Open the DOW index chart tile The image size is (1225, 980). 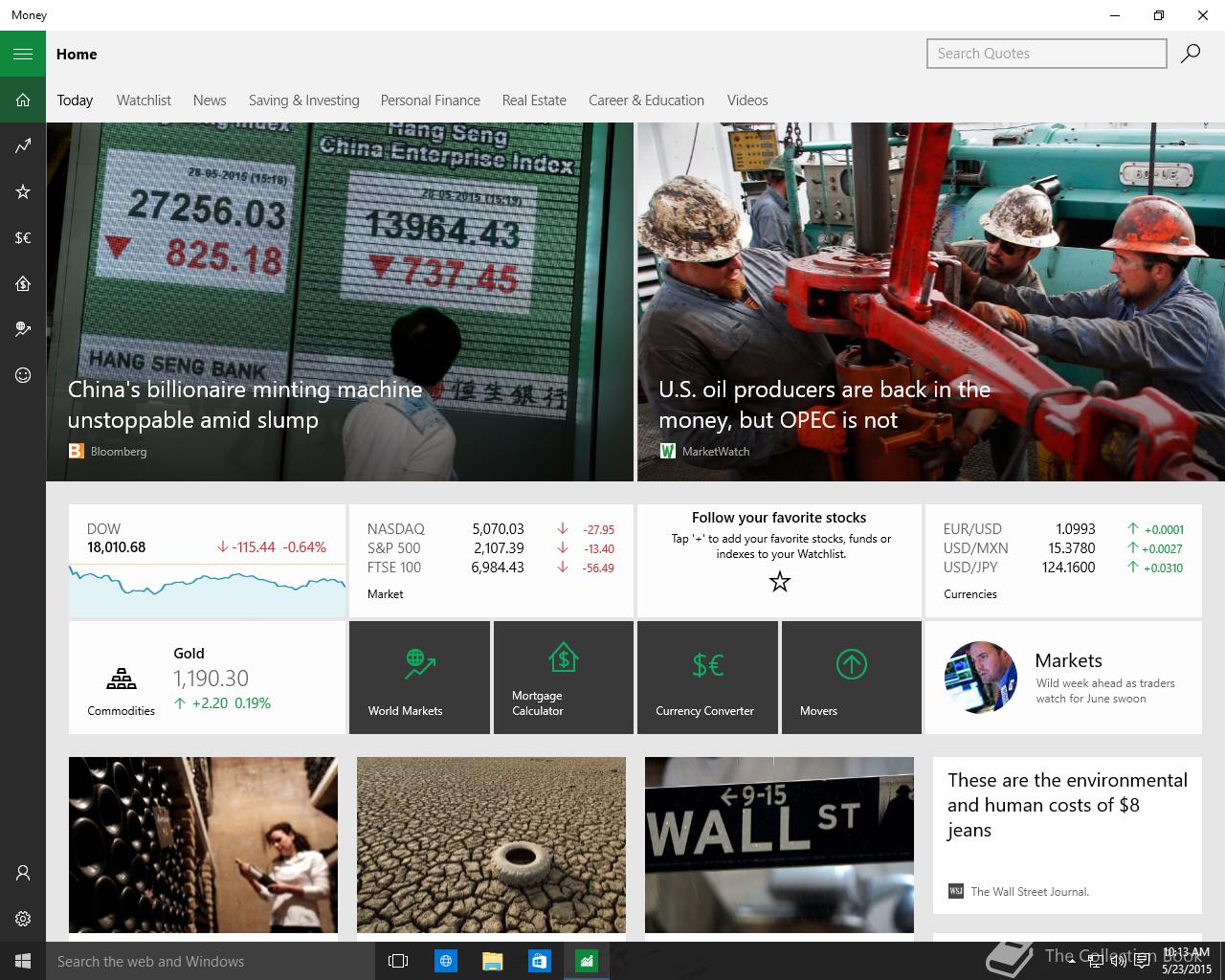tap(207, 561)
